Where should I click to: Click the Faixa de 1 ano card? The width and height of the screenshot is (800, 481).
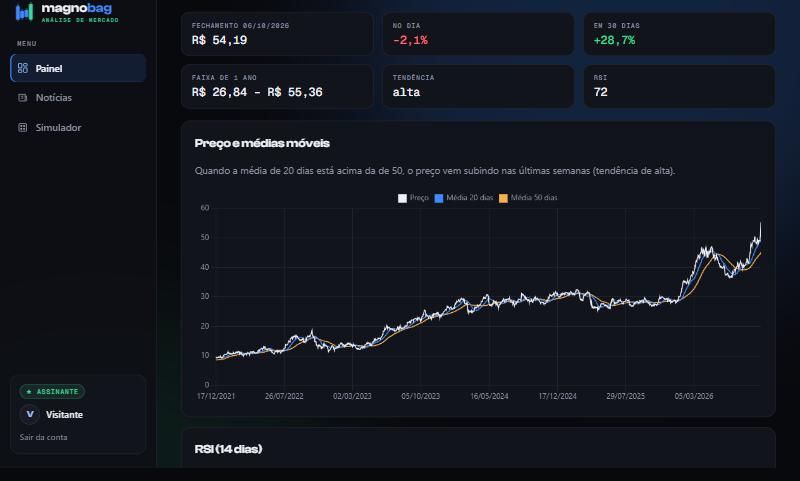point(277,86)
